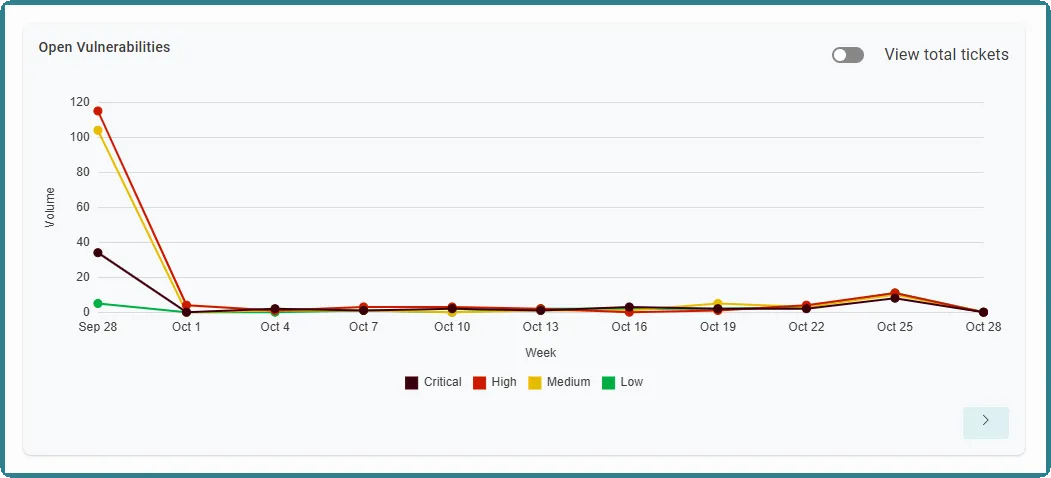This screenshot has width=1051, height=478.
Task: Click the Oct 4 axis label
Action: (275, 327)
